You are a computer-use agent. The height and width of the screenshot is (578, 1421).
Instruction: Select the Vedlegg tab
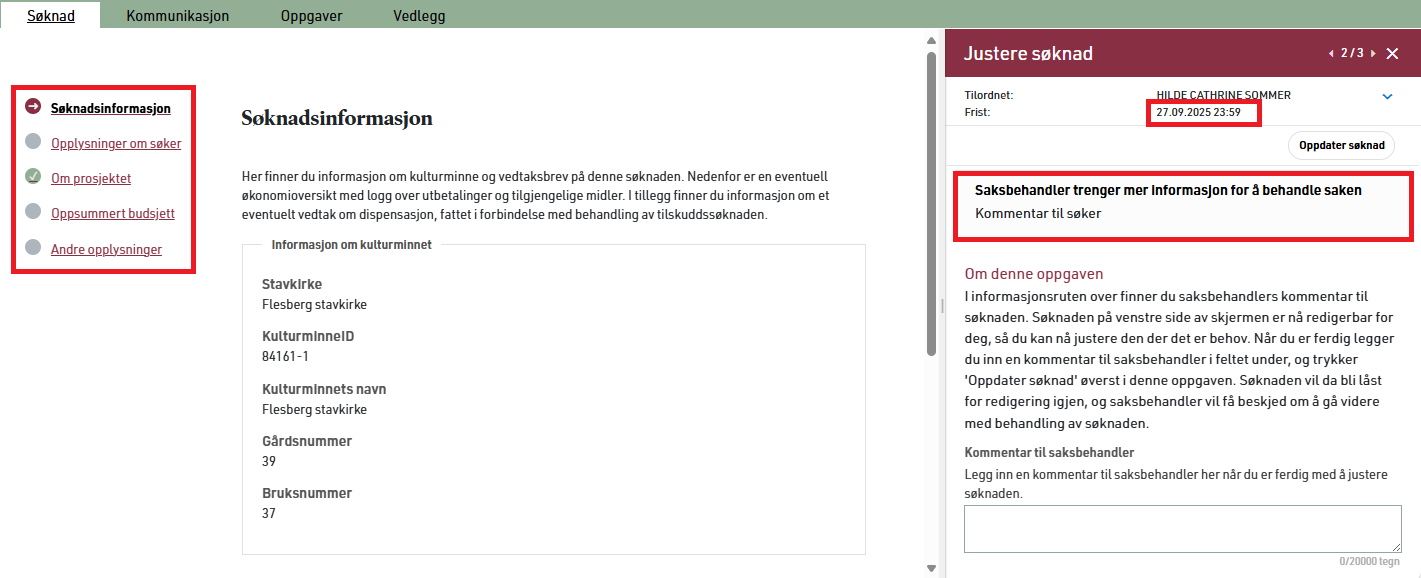419,16
